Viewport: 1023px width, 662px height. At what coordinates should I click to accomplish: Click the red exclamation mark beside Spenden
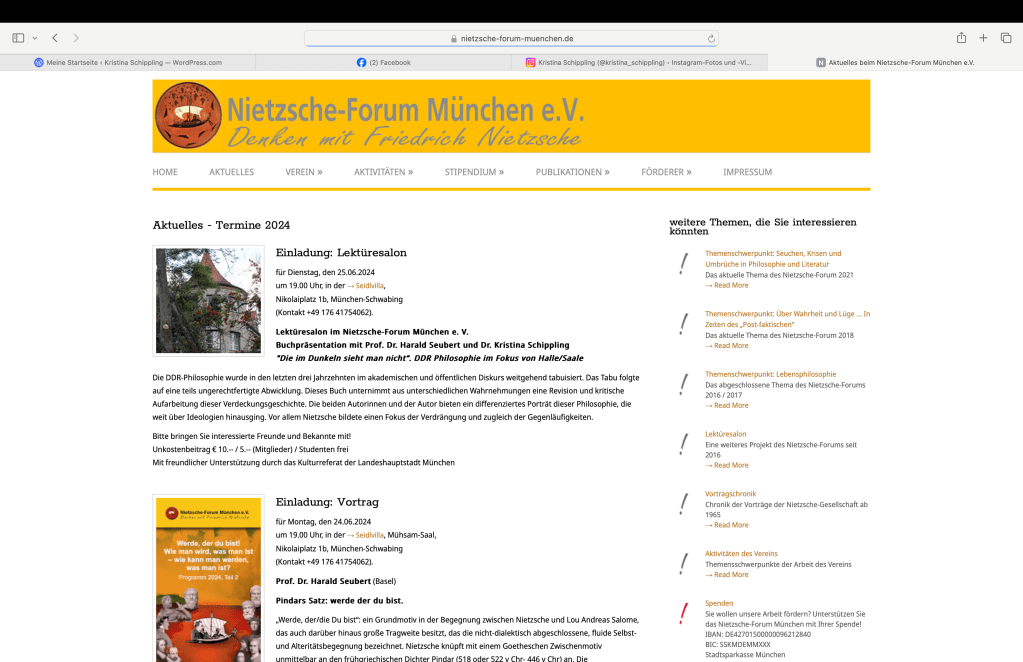pos(684,612)
